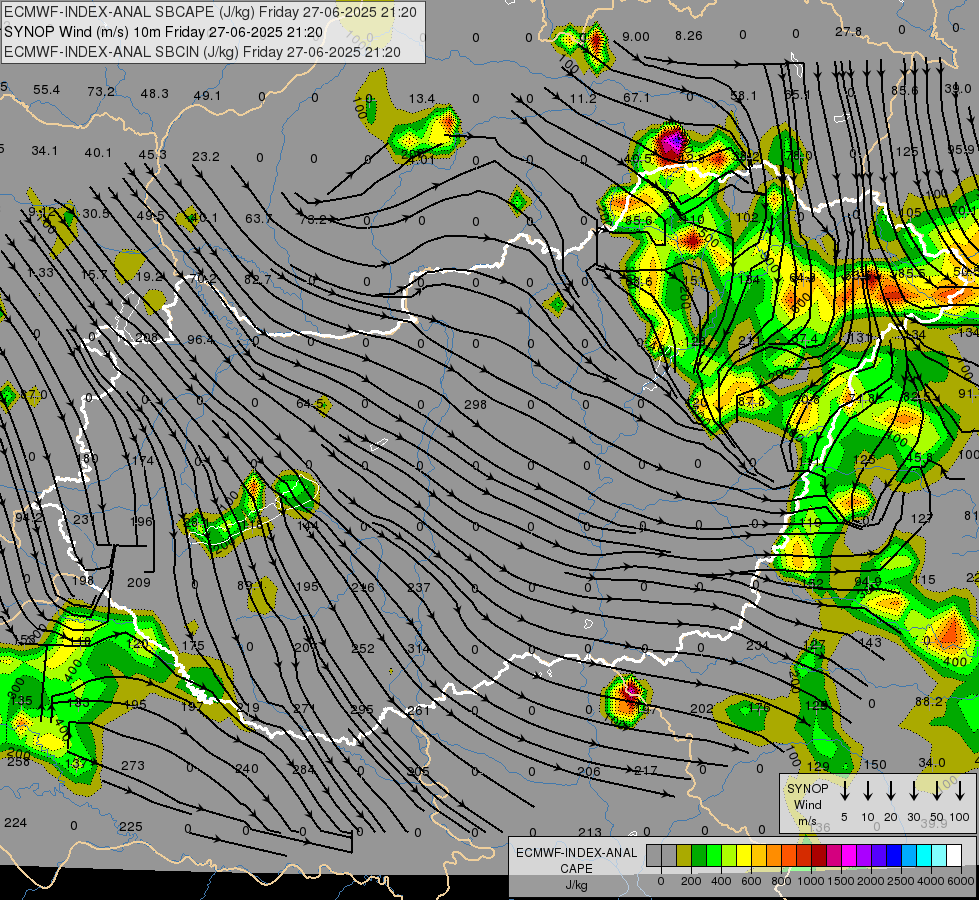Click the map value 305
The image size is (979, 900).
[x=418, y=771]
